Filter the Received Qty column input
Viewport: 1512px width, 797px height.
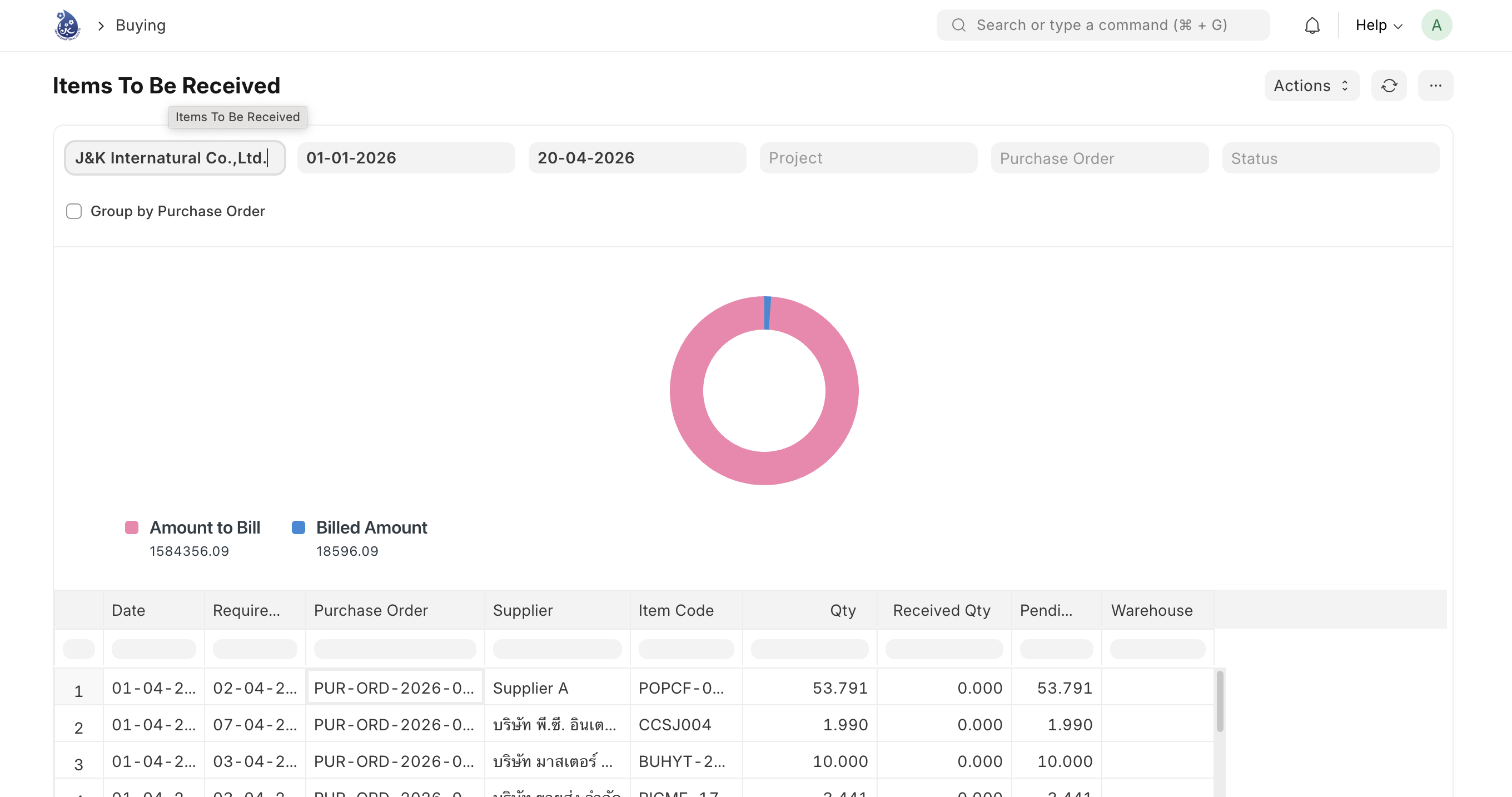pyautogui.click(x=944, y=649)
